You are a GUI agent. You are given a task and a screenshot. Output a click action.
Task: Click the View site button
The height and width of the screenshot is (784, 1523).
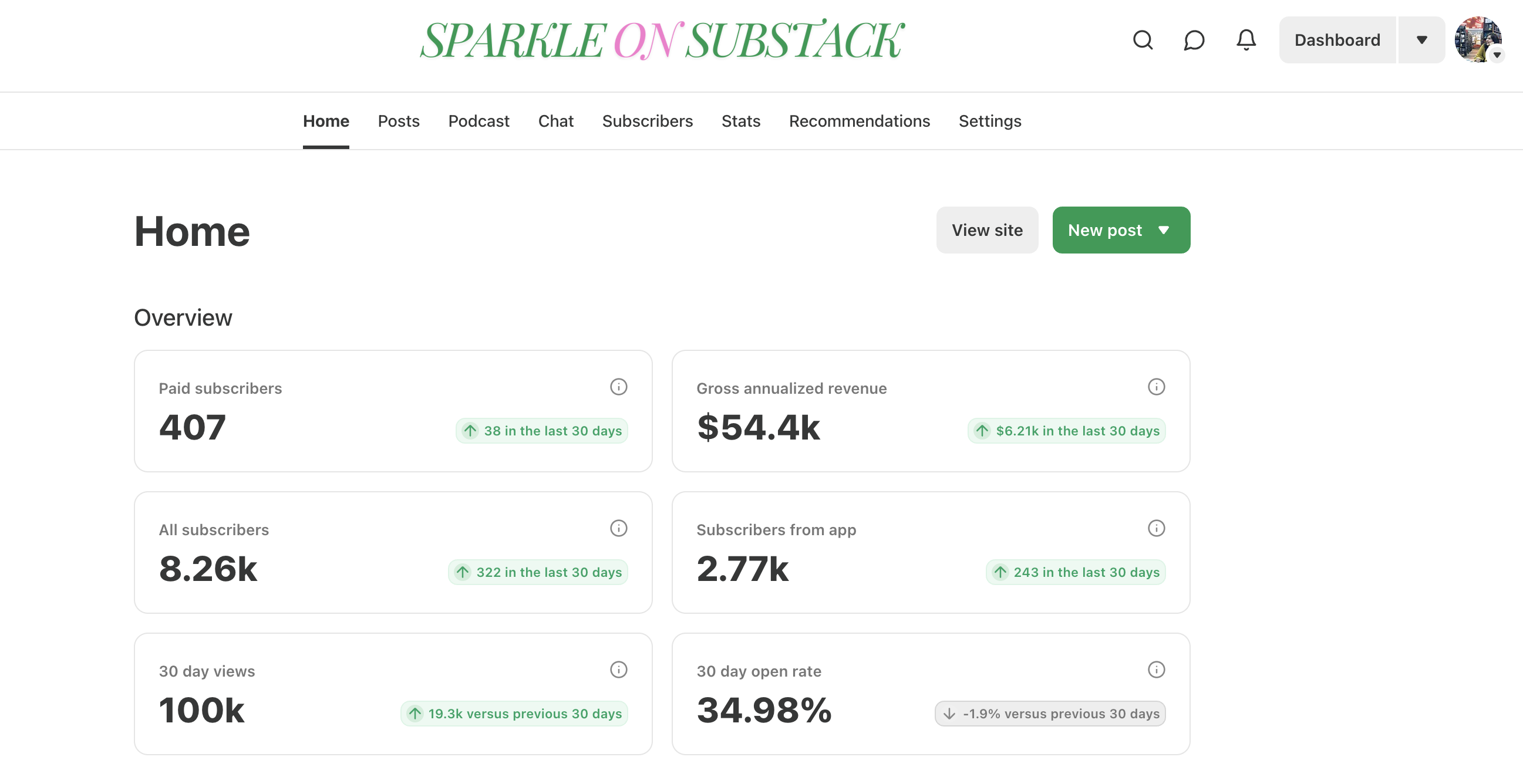[987, 230]
